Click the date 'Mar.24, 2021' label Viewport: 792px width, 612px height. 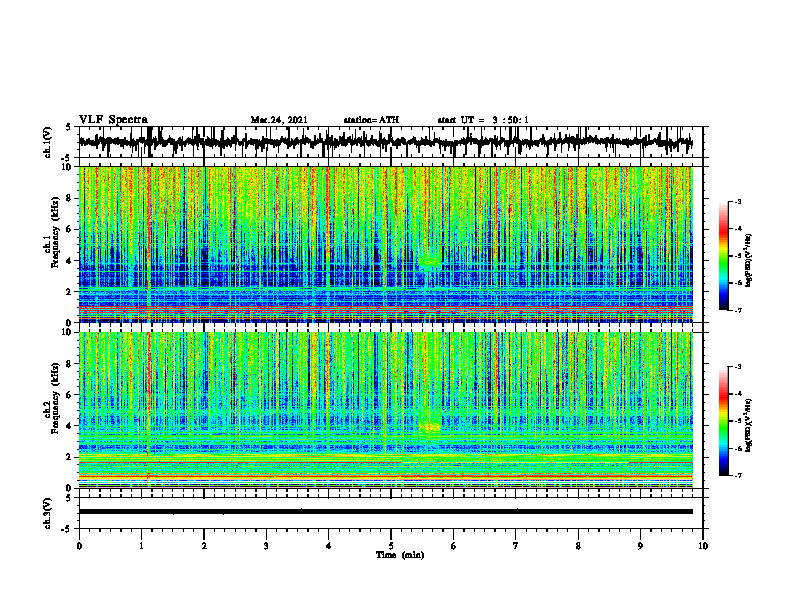pyautogui.click(x=279, y=120)
